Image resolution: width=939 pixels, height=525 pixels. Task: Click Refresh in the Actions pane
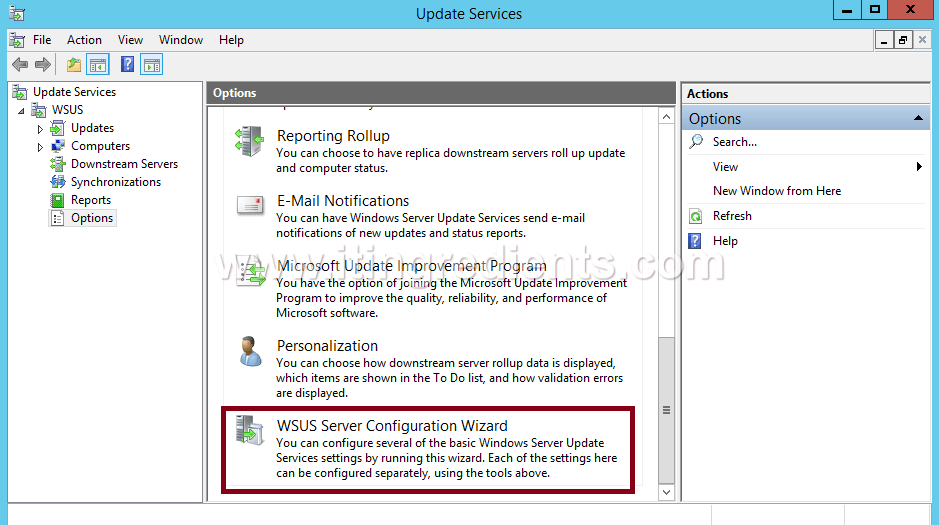pos(732,216)
